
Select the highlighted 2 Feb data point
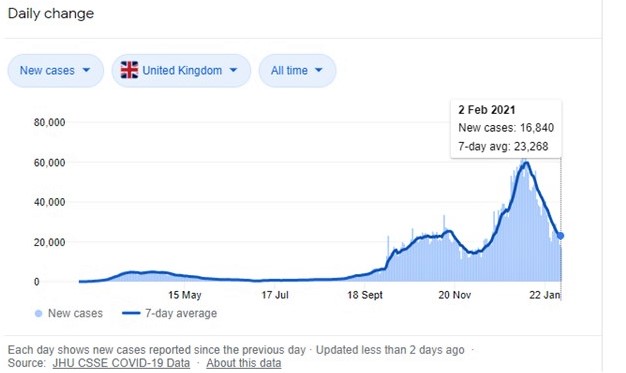click(x=561, y=236)
